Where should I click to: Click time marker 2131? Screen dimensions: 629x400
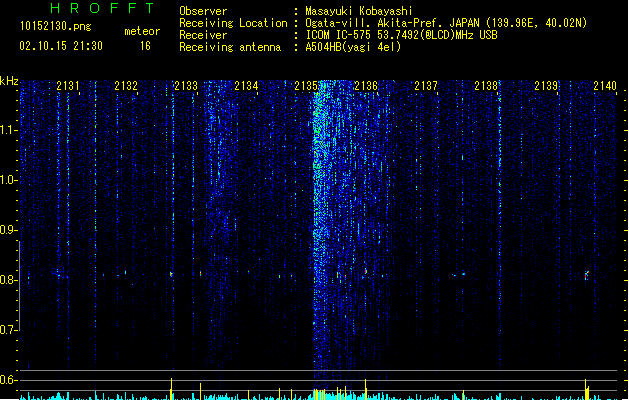tap(68, 86)
